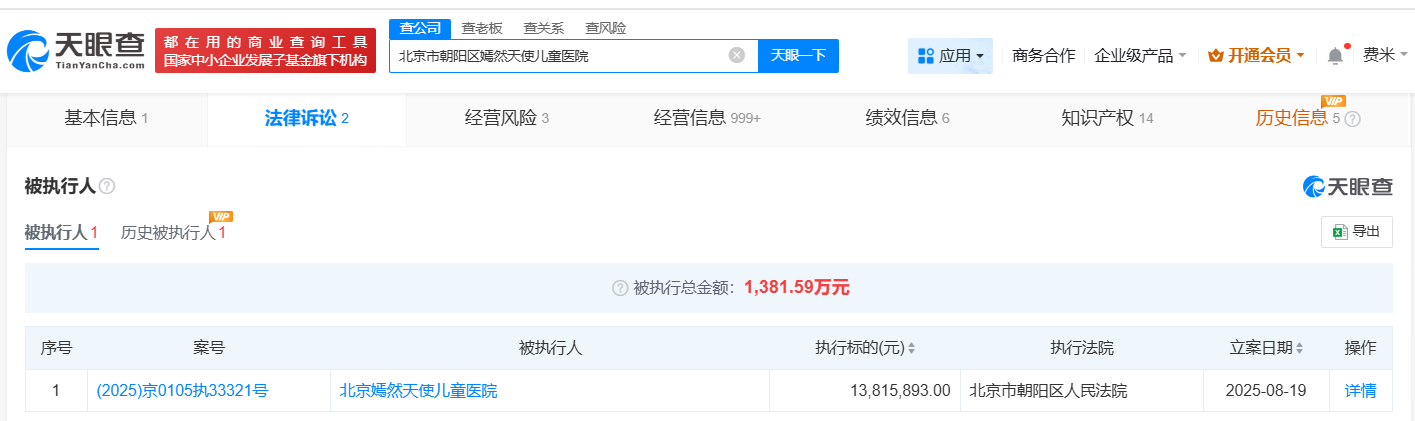Click help icon next to 被执行人 heading
This screenshot has width=1415, height=421.
point(107,187)
